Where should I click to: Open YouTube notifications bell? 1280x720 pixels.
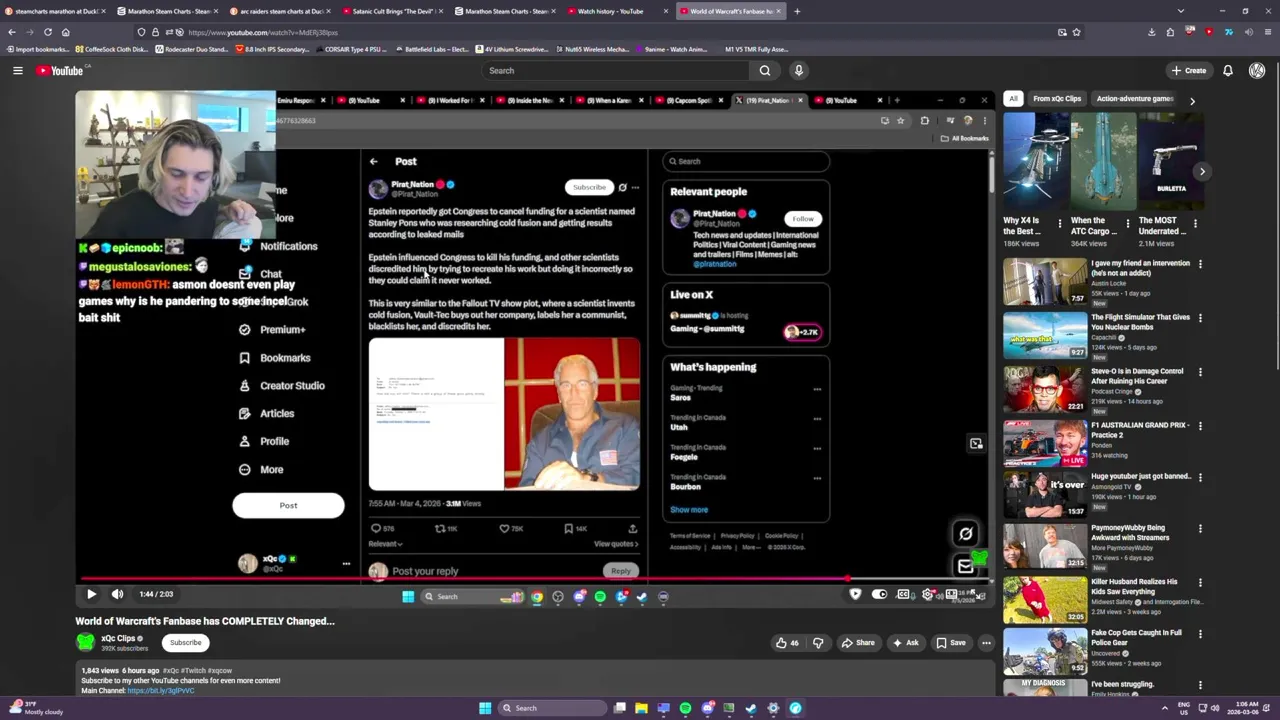(1228, 70)
